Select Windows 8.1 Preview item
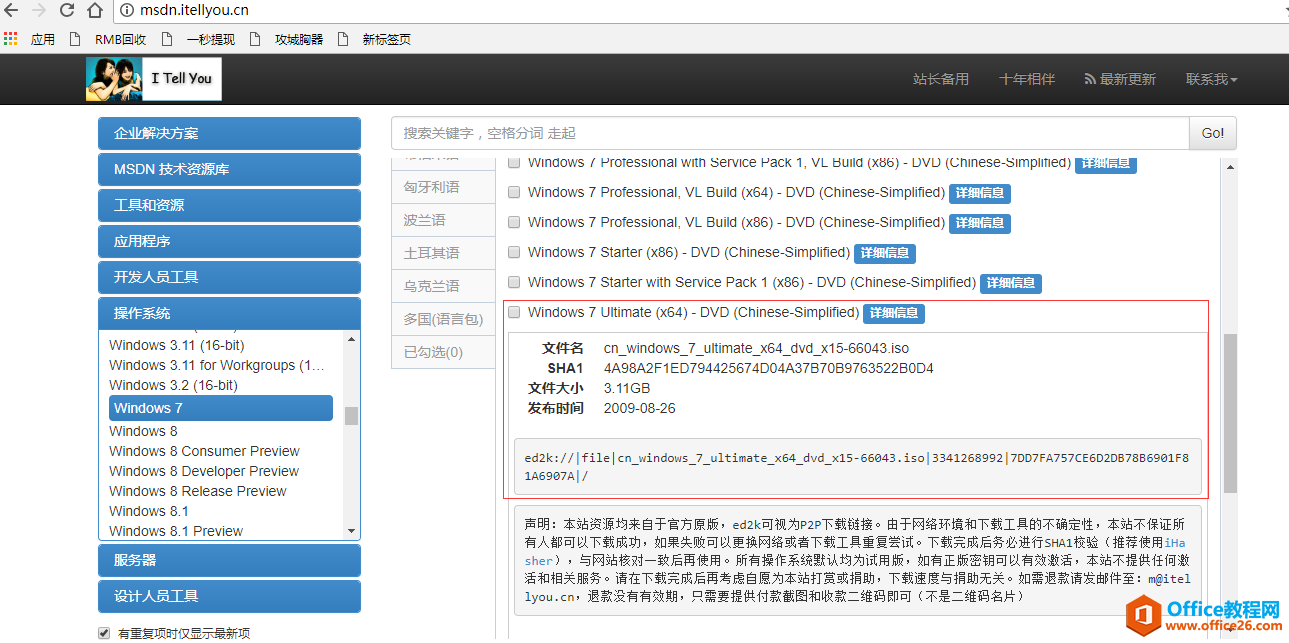This screenshot has height=643, width=1289. pyautogui.click(x=176, y=531)
